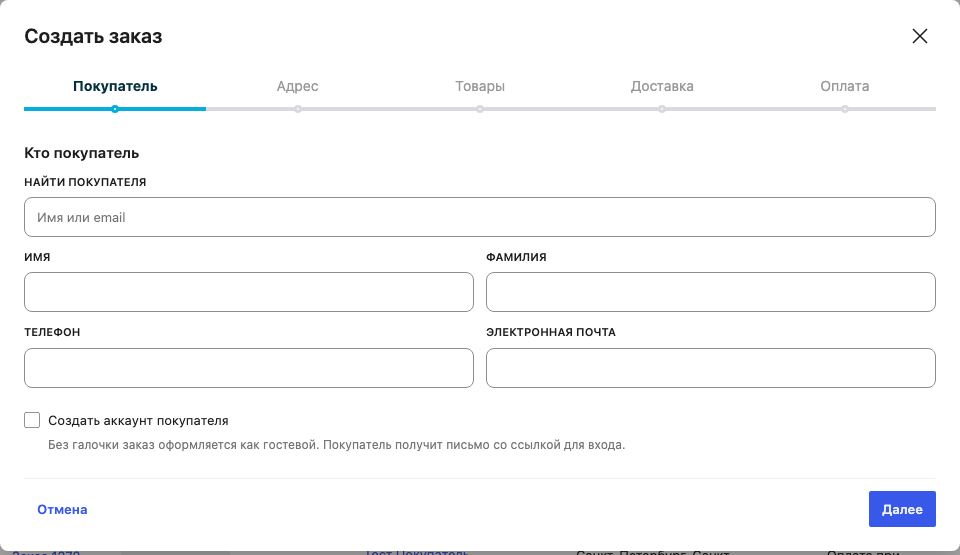Focus the Найти покупателя search field
This screenshot has width=960, height=555.
click(x=480, y=217)
